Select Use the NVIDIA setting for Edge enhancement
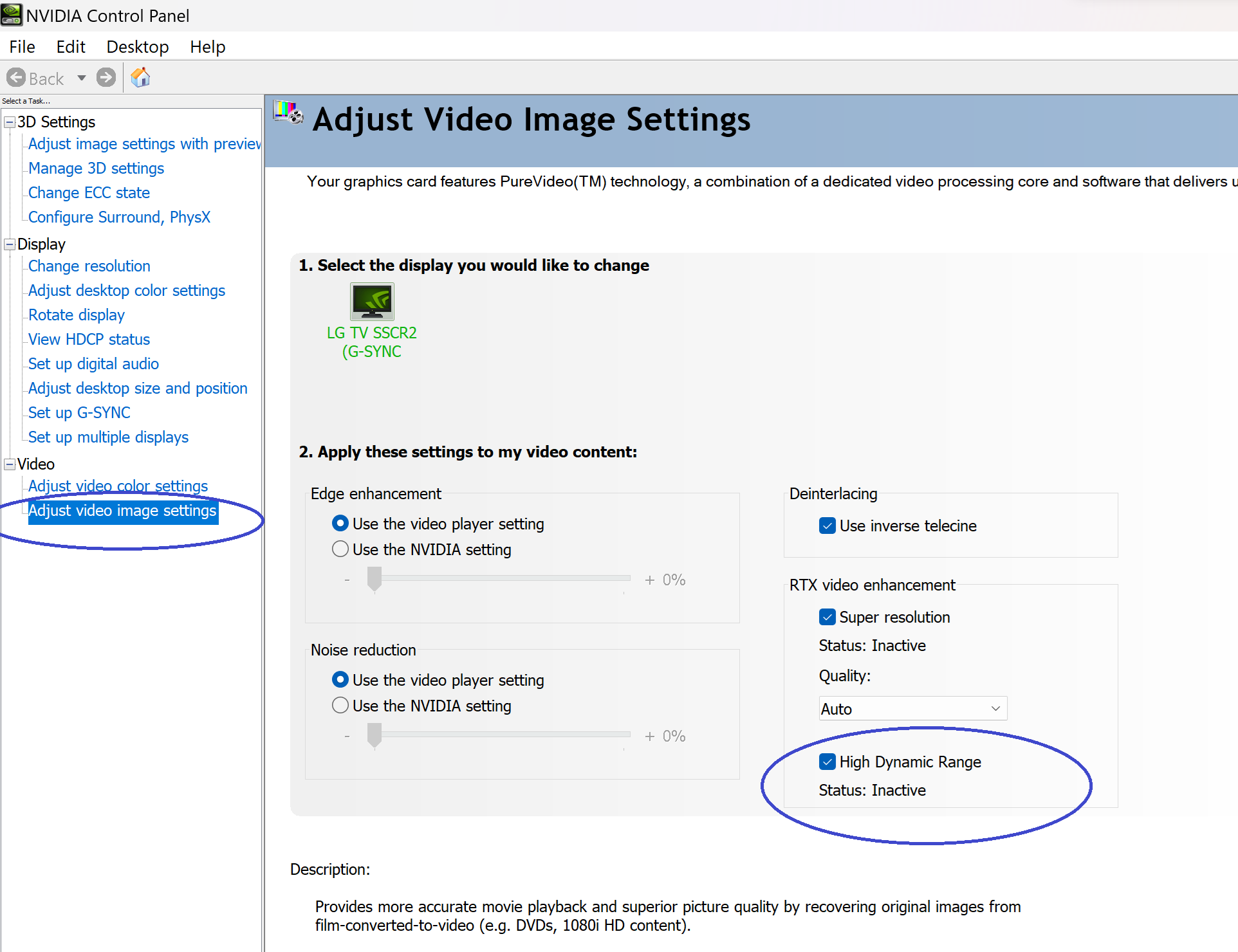 (x=340, y=549)
